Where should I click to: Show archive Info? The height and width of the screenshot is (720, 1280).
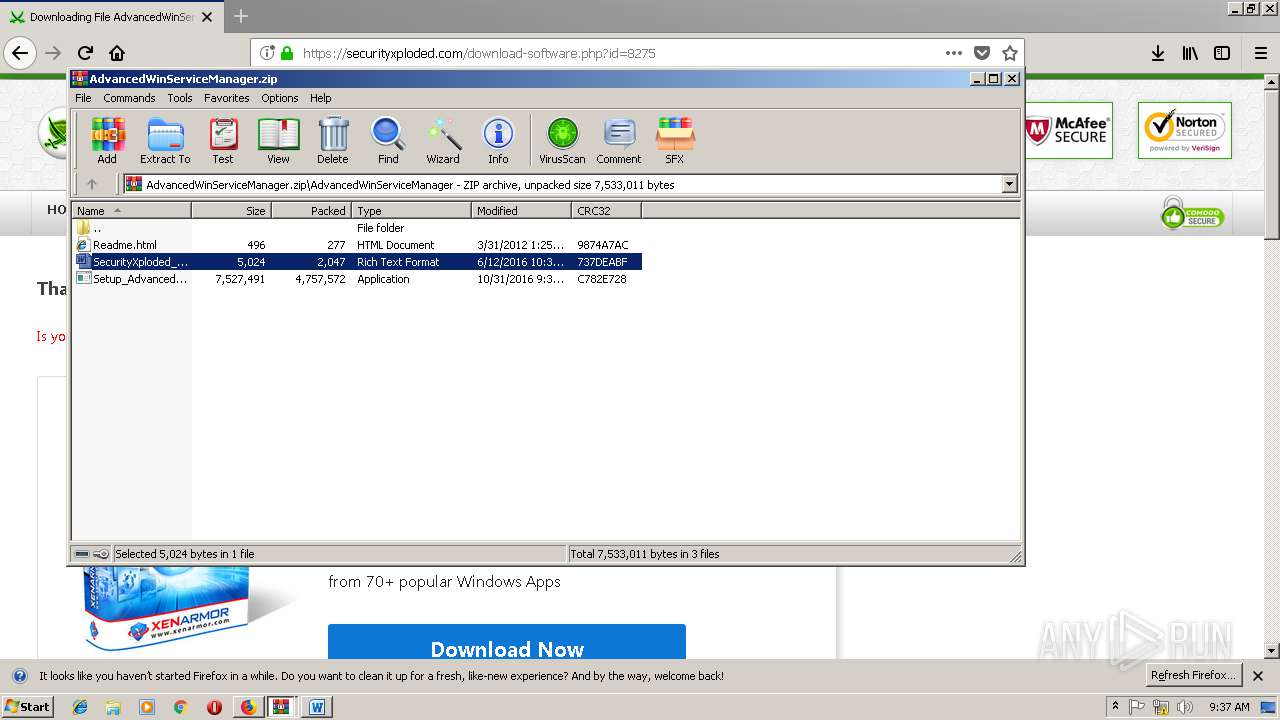tap(498, 140)
